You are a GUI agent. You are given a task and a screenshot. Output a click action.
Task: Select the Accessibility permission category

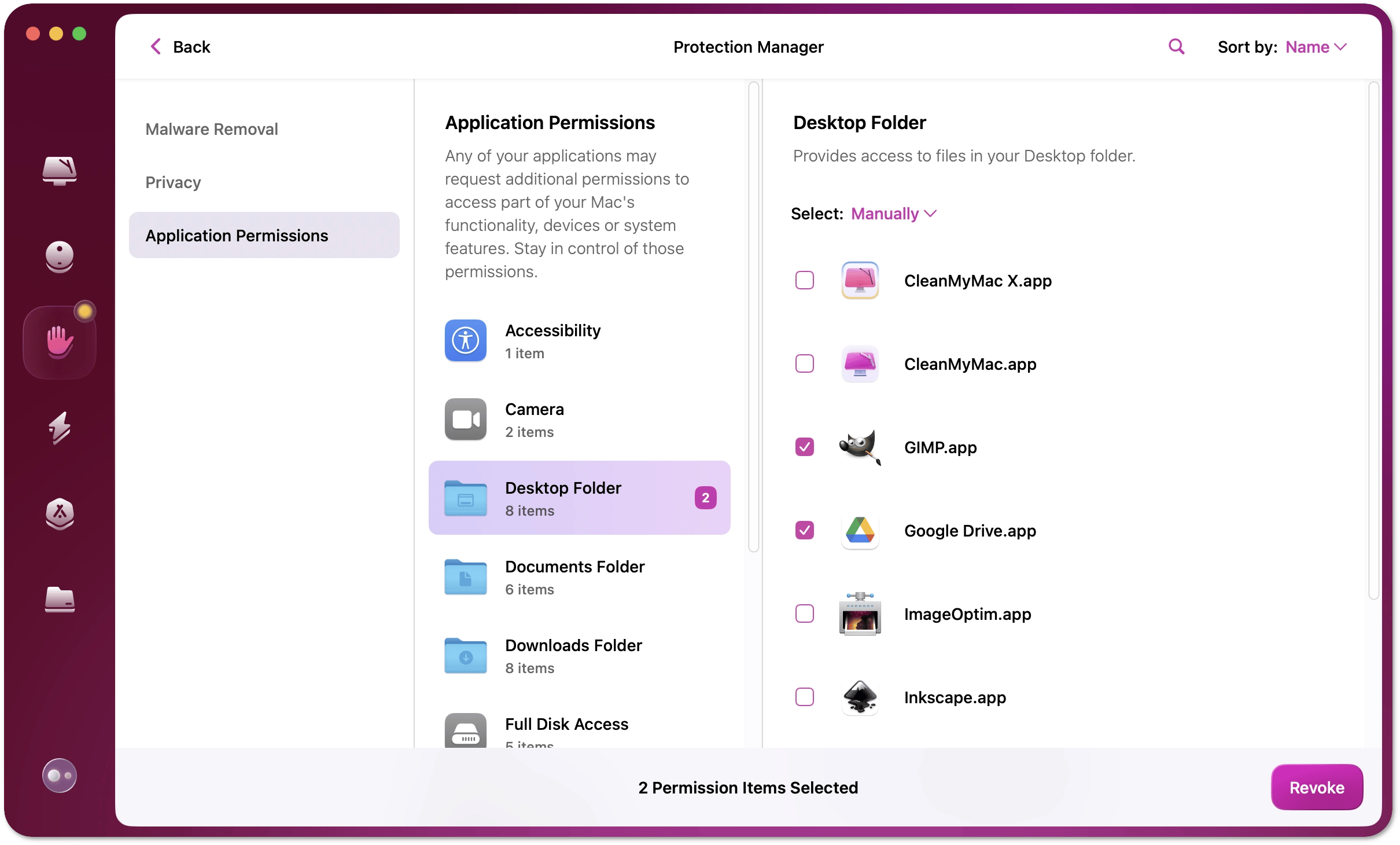580,341
